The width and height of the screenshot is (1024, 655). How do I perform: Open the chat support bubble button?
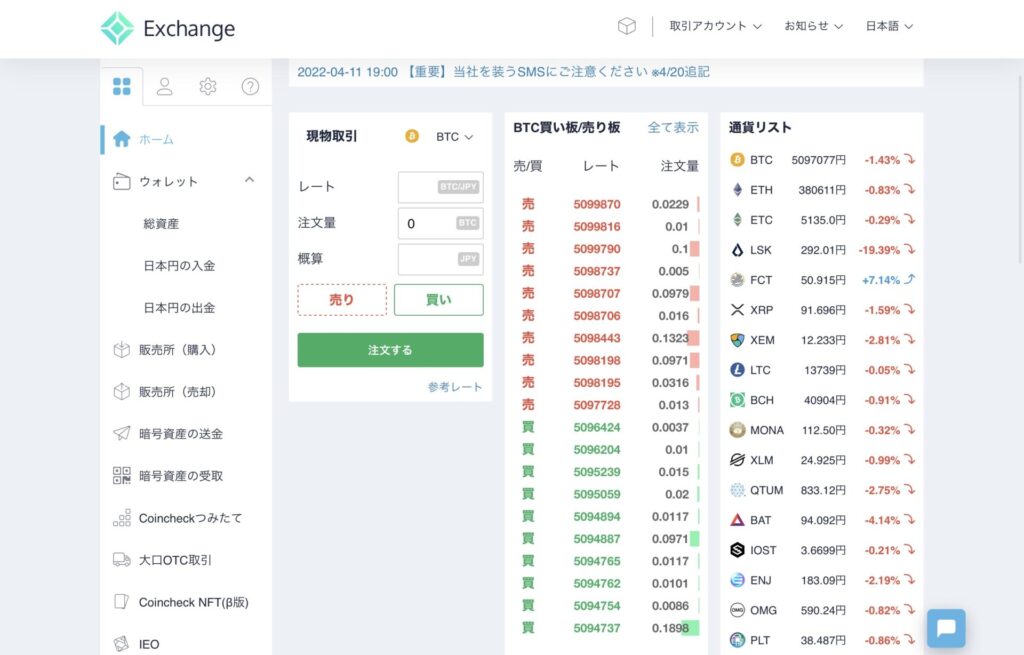click(946, 628)
